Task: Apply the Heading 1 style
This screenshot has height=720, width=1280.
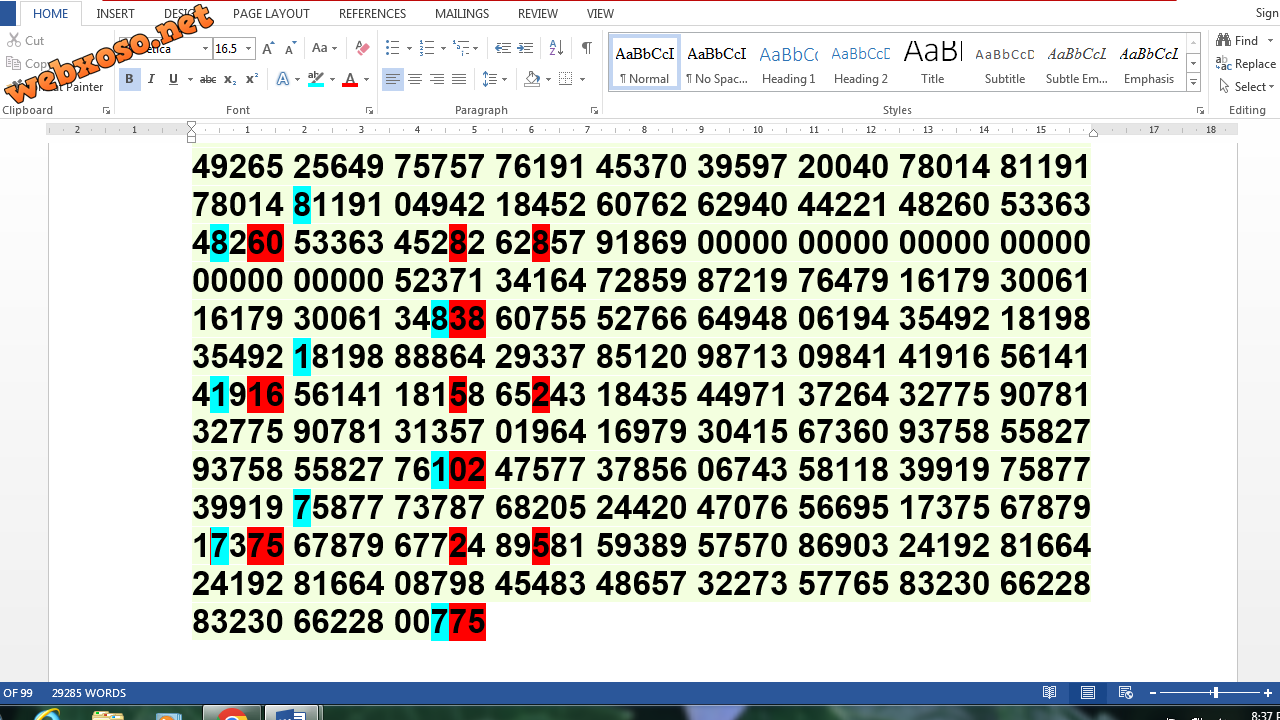Action: 788,64
